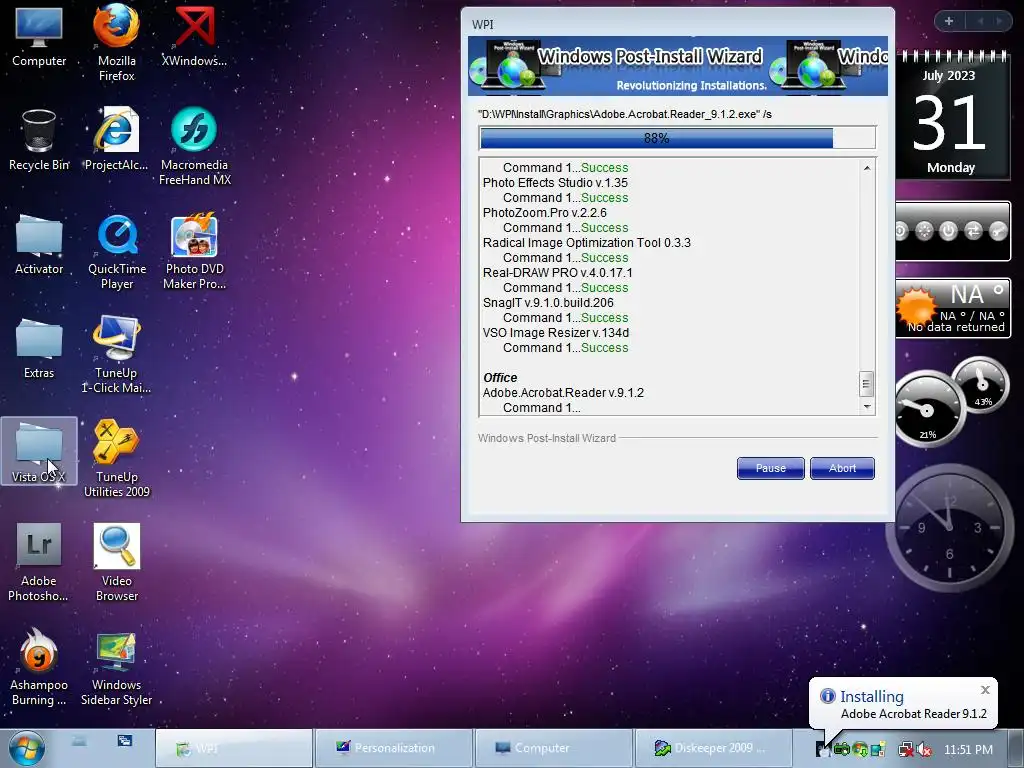The height and width of the screenshot is (768, 1024).
Task: Switch to the Computer taskbar button
Action: (x=554, y=748)
